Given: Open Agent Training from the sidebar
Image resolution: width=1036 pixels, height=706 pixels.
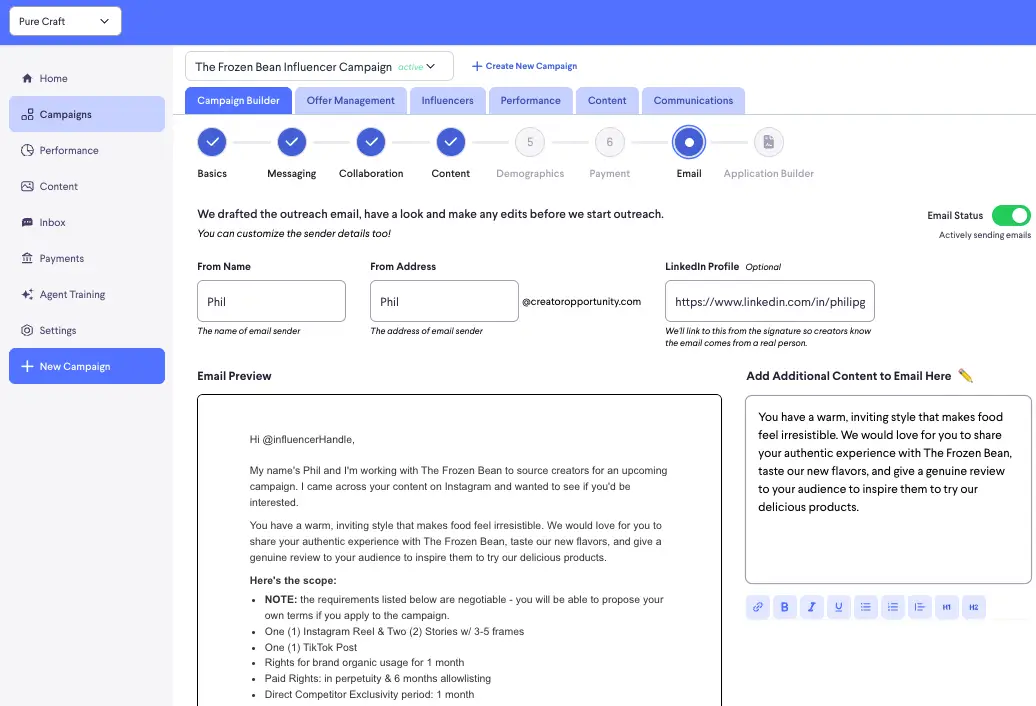Looking at the screenshot, I should click(87, 295).
